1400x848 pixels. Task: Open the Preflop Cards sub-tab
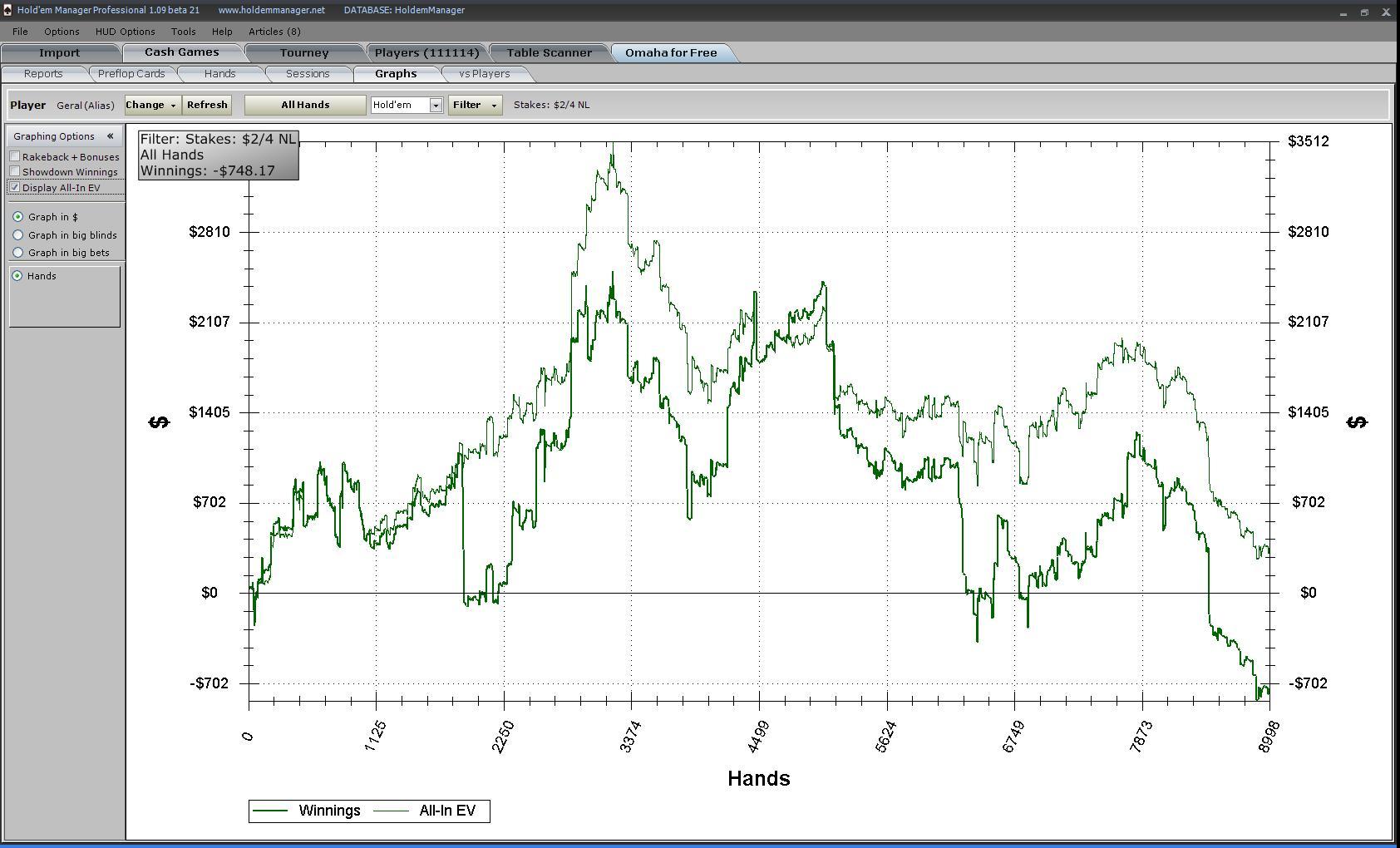131,74
